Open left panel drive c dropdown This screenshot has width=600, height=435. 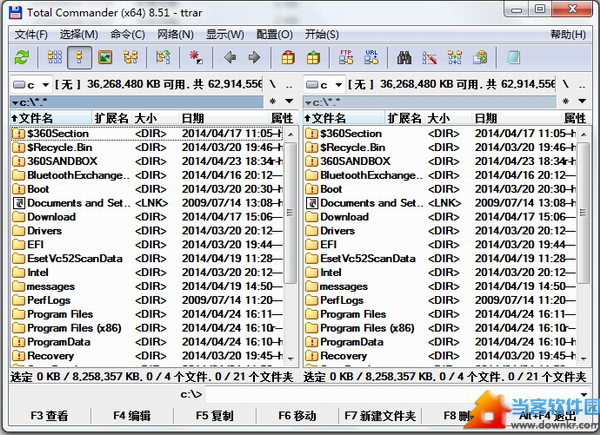tap(31, 85)
